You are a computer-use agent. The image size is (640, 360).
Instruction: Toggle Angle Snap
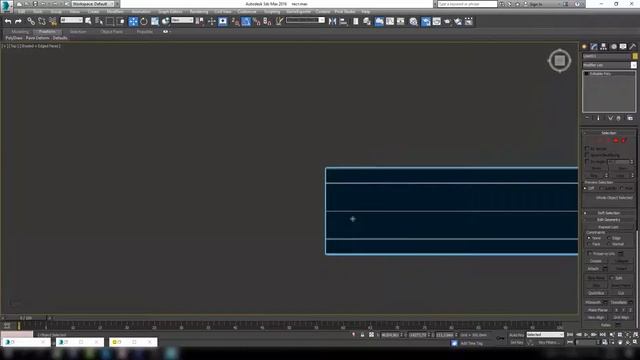click(246, 21)
